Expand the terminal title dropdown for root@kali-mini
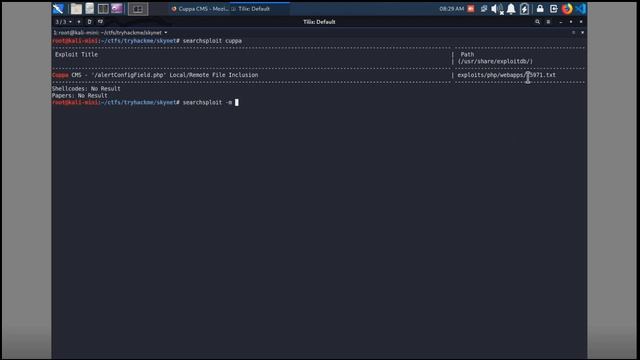This screenshot has width=640, height=360. 110,33
